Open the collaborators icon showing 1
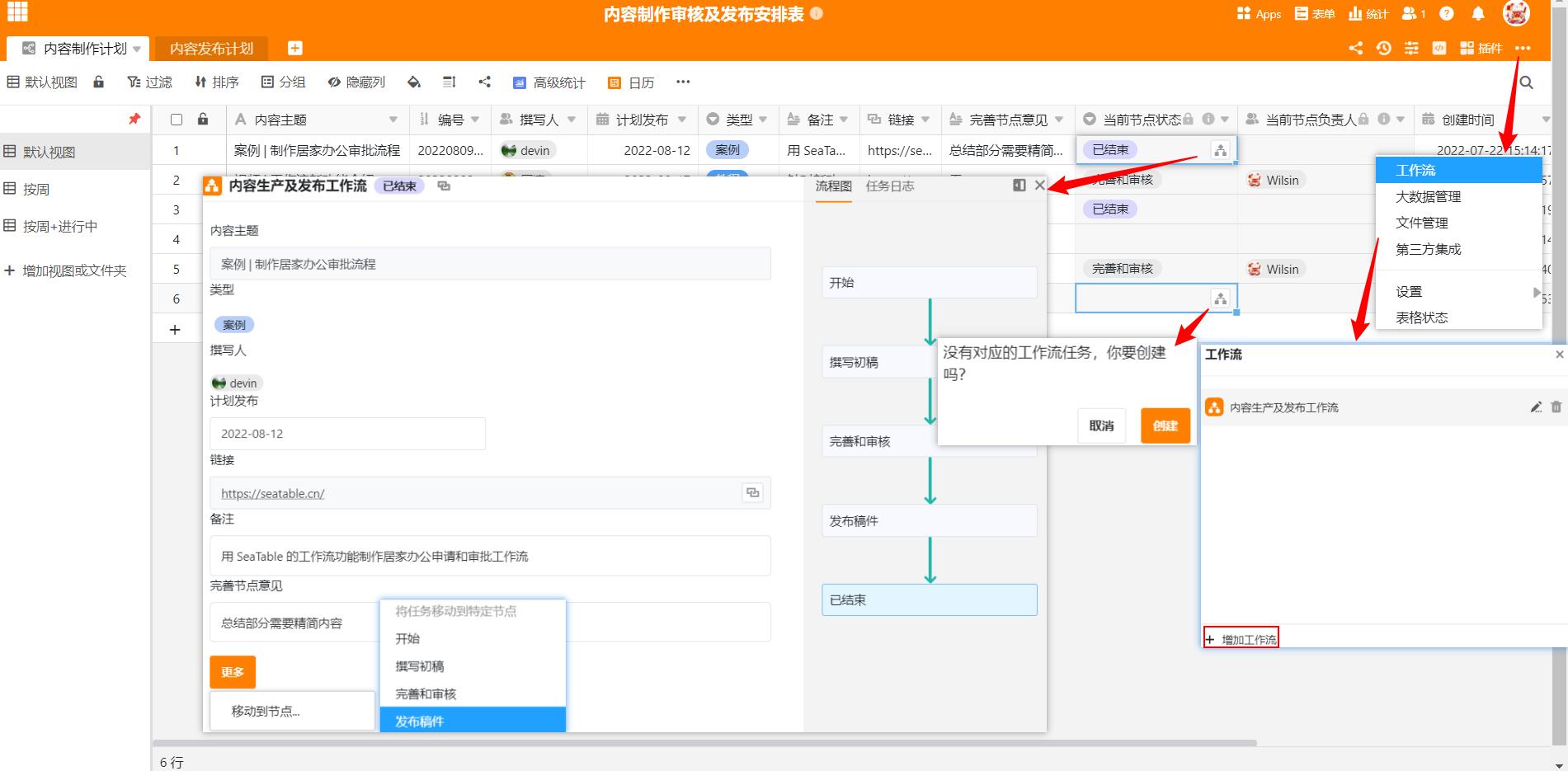1568x771 pixels. coord(1414,14)
